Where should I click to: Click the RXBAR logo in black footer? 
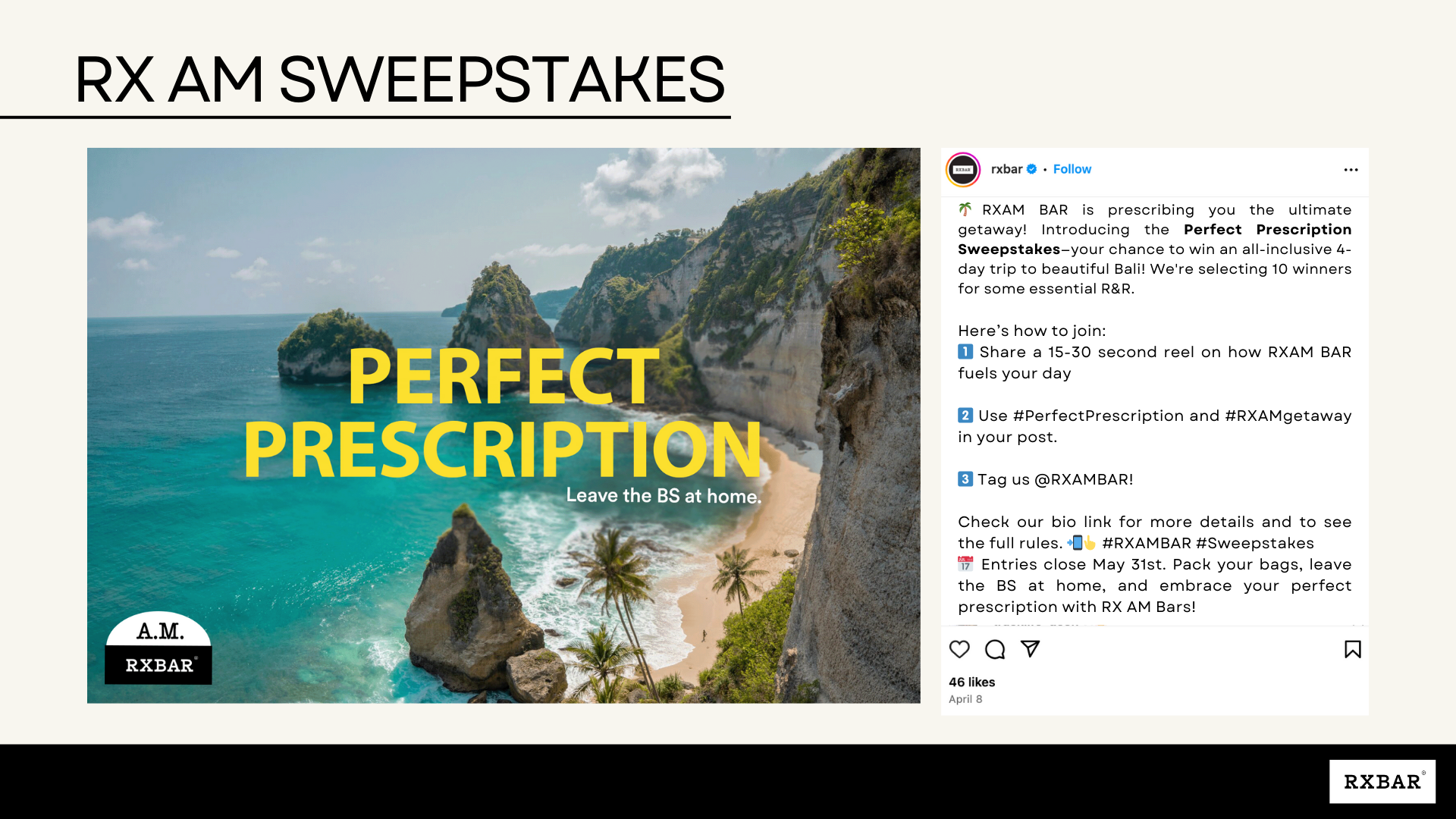(x=1382, y=781)
